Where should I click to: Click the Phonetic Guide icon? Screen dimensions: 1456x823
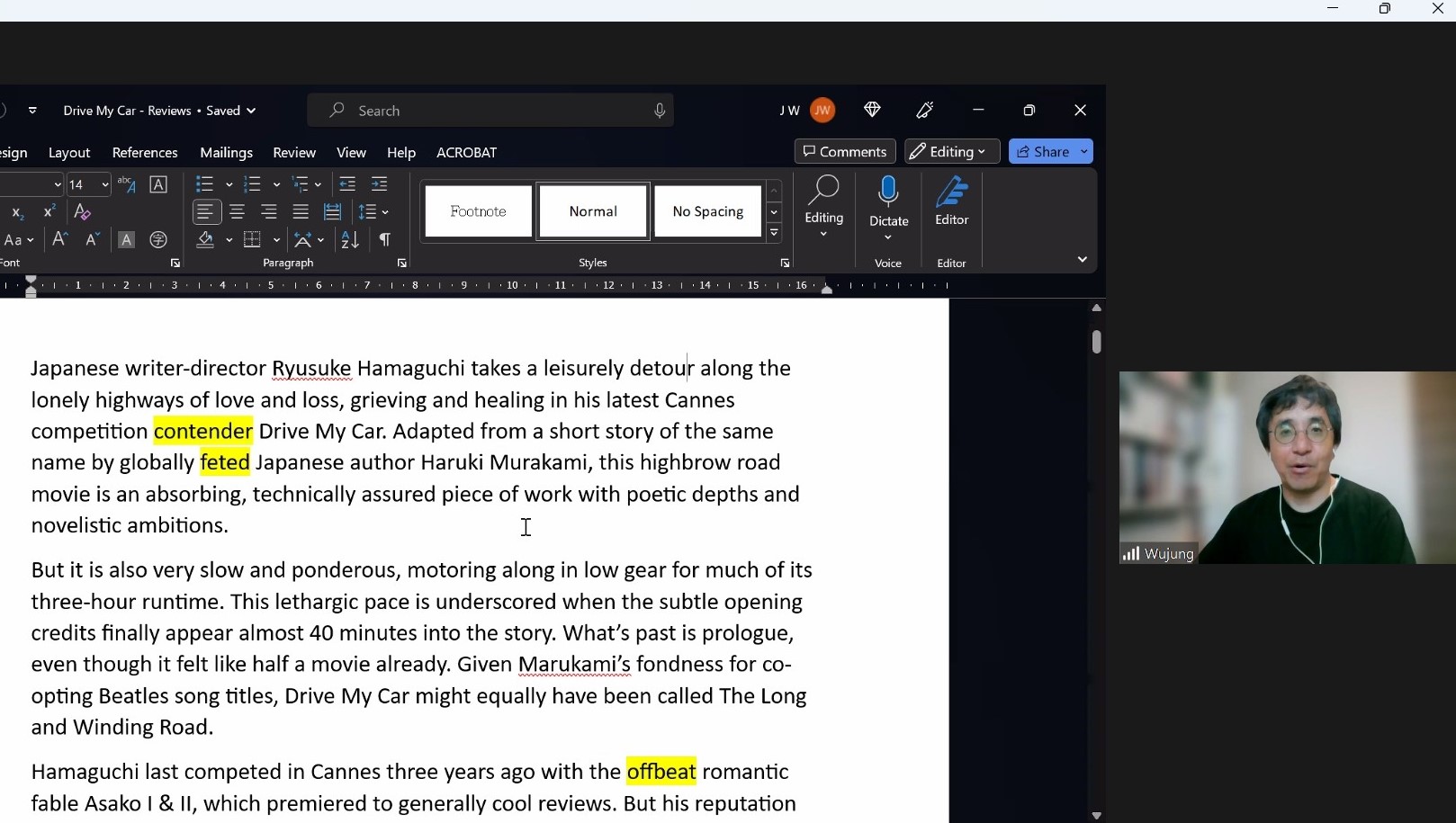[x=126, y=184]
